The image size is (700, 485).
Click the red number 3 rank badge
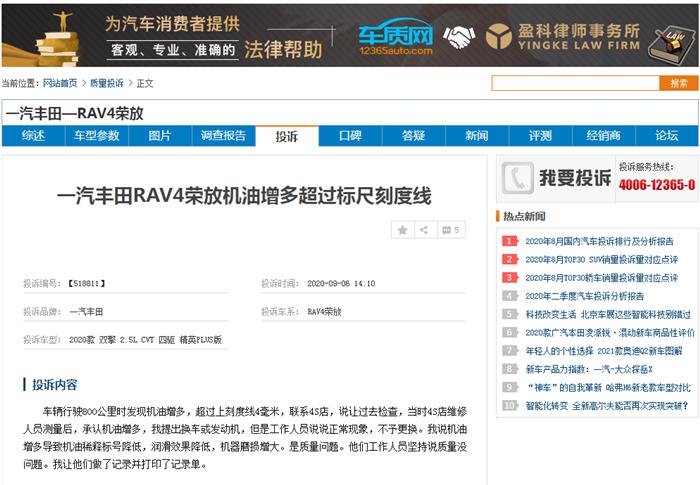tap(509, 278)
